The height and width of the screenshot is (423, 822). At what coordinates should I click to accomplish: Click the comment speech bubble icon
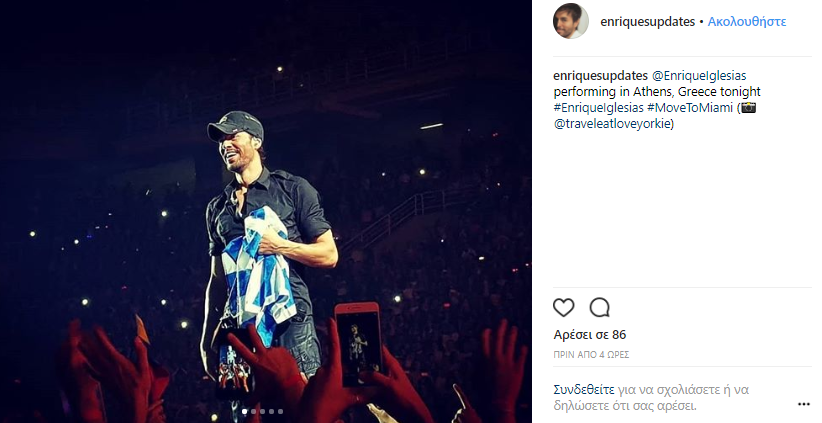600,307
